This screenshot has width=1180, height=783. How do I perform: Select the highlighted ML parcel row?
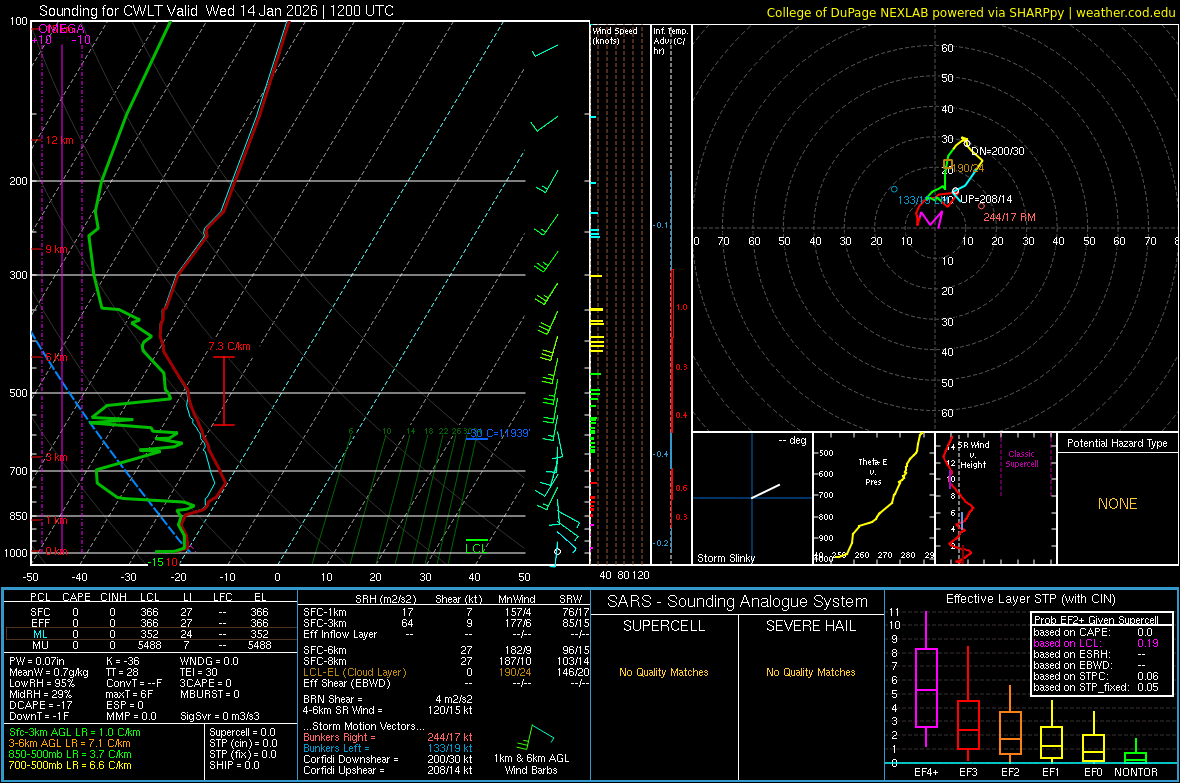tap(151, 634)
